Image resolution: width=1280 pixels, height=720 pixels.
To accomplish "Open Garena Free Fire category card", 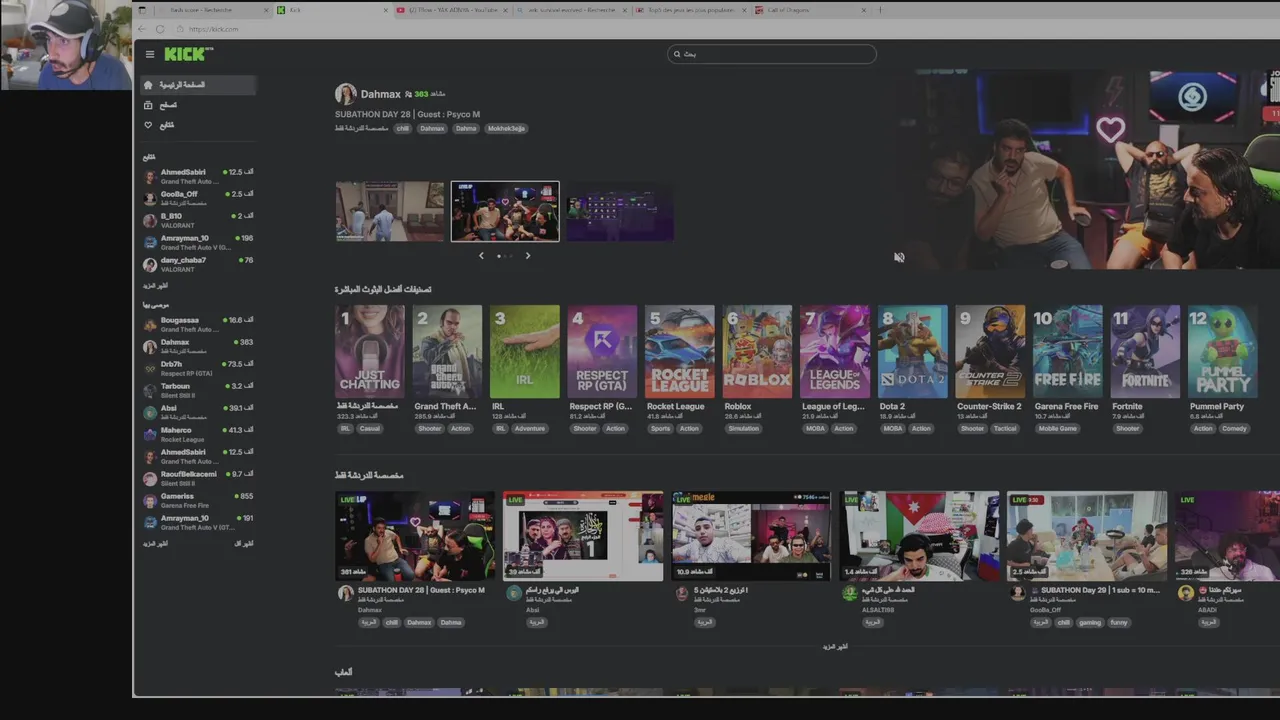I will click(1068, 352).
